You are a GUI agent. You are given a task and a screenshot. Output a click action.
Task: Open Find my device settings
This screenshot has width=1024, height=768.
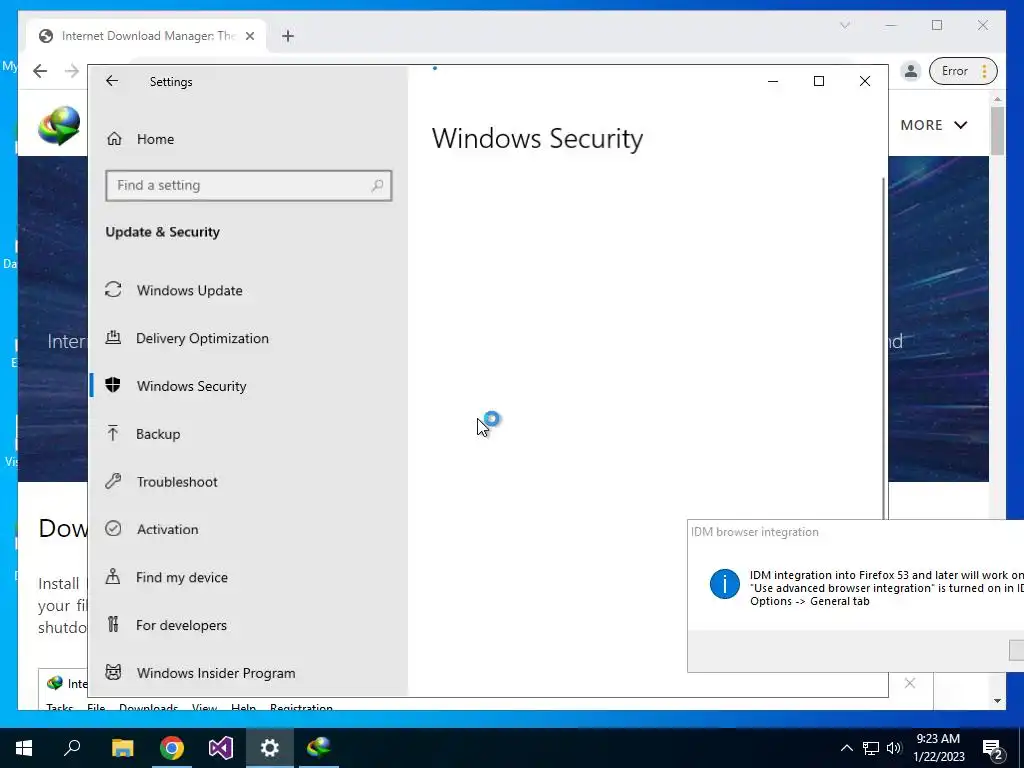(x=248, y=577)
